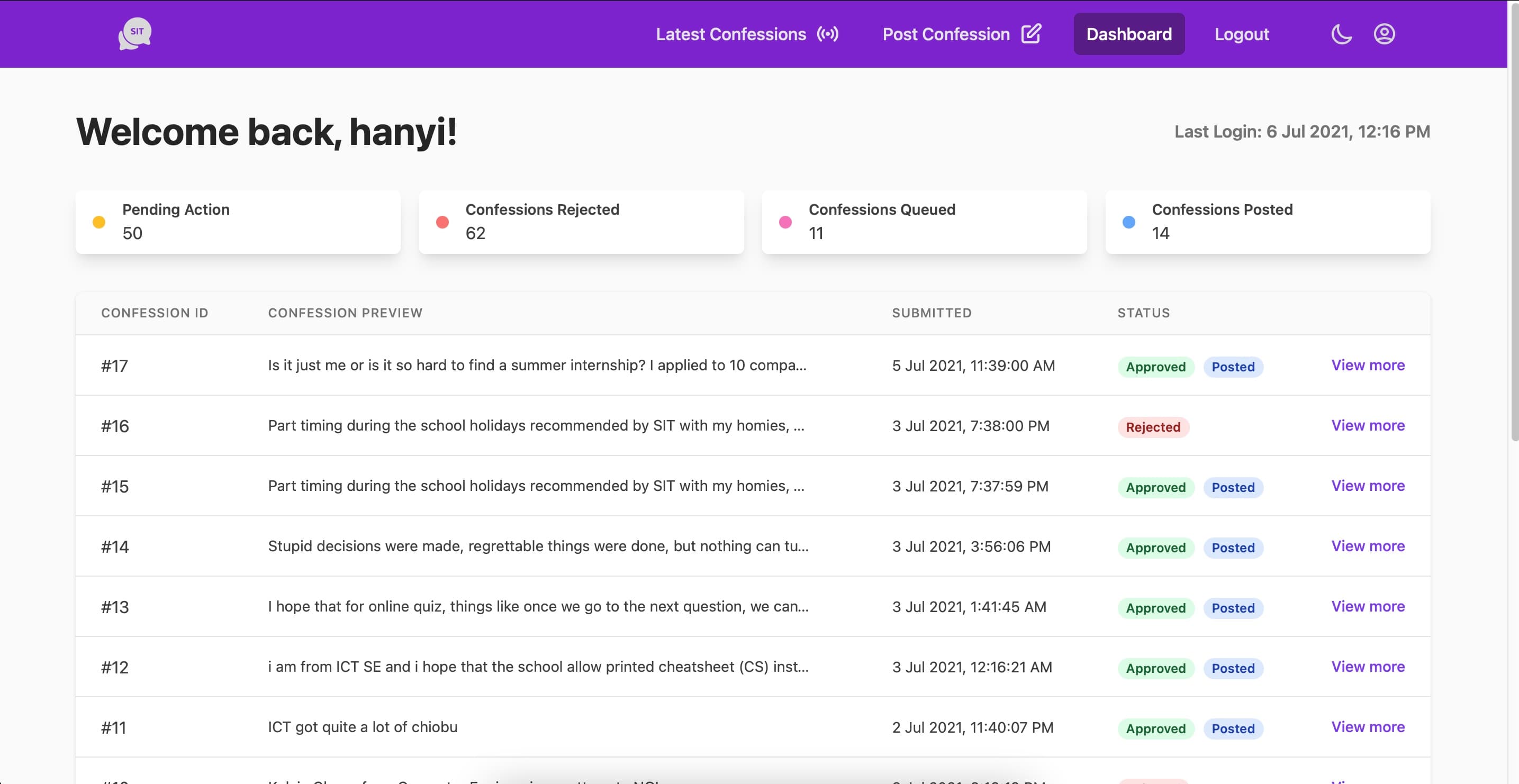Toggle dark mode with the moon icon
1519x784 pixels.
[1342, 34]
